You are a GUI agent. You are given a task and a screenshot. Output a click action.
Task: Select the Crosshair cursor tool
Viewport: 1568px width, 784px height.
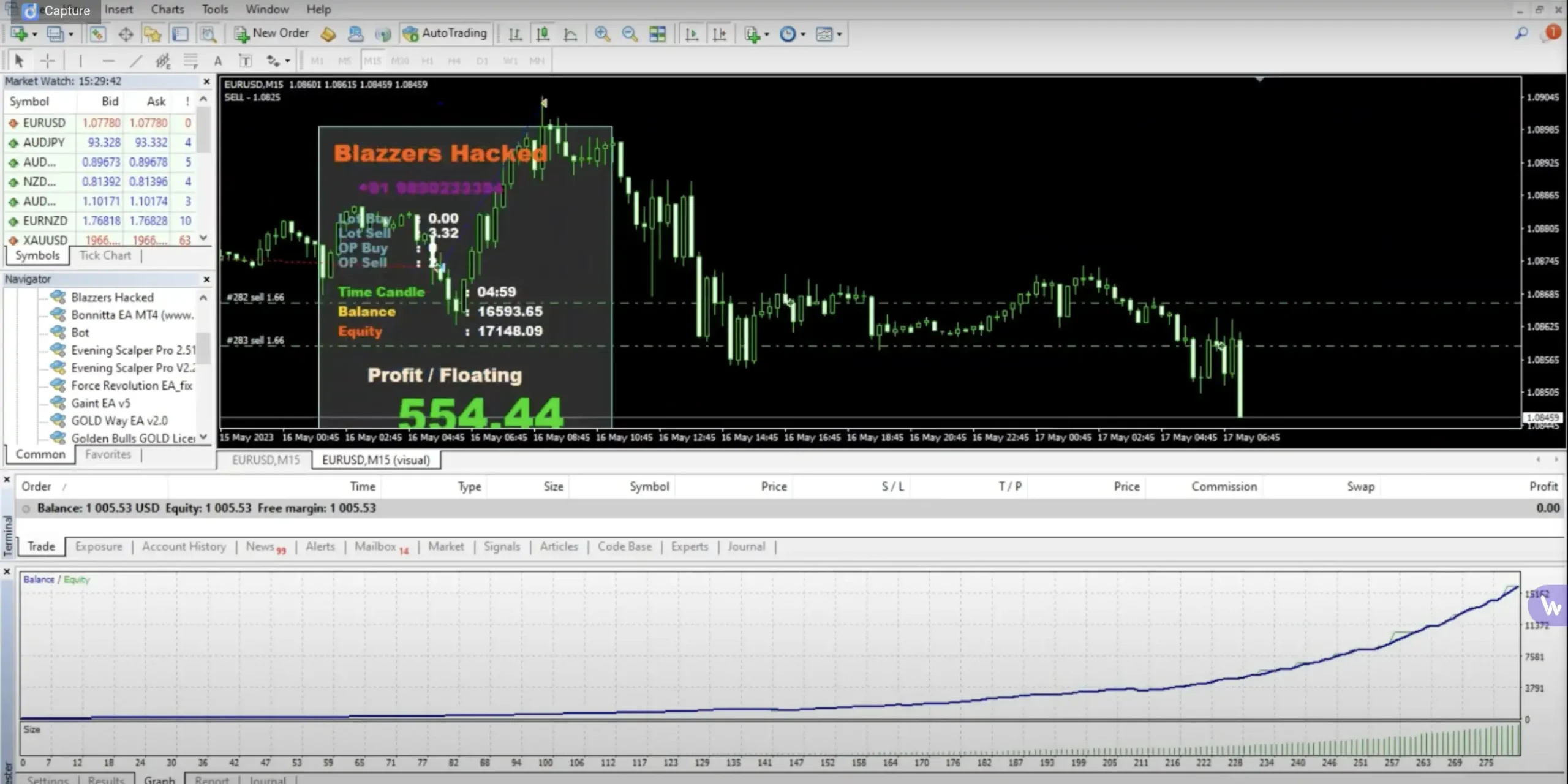click(47, 61)
